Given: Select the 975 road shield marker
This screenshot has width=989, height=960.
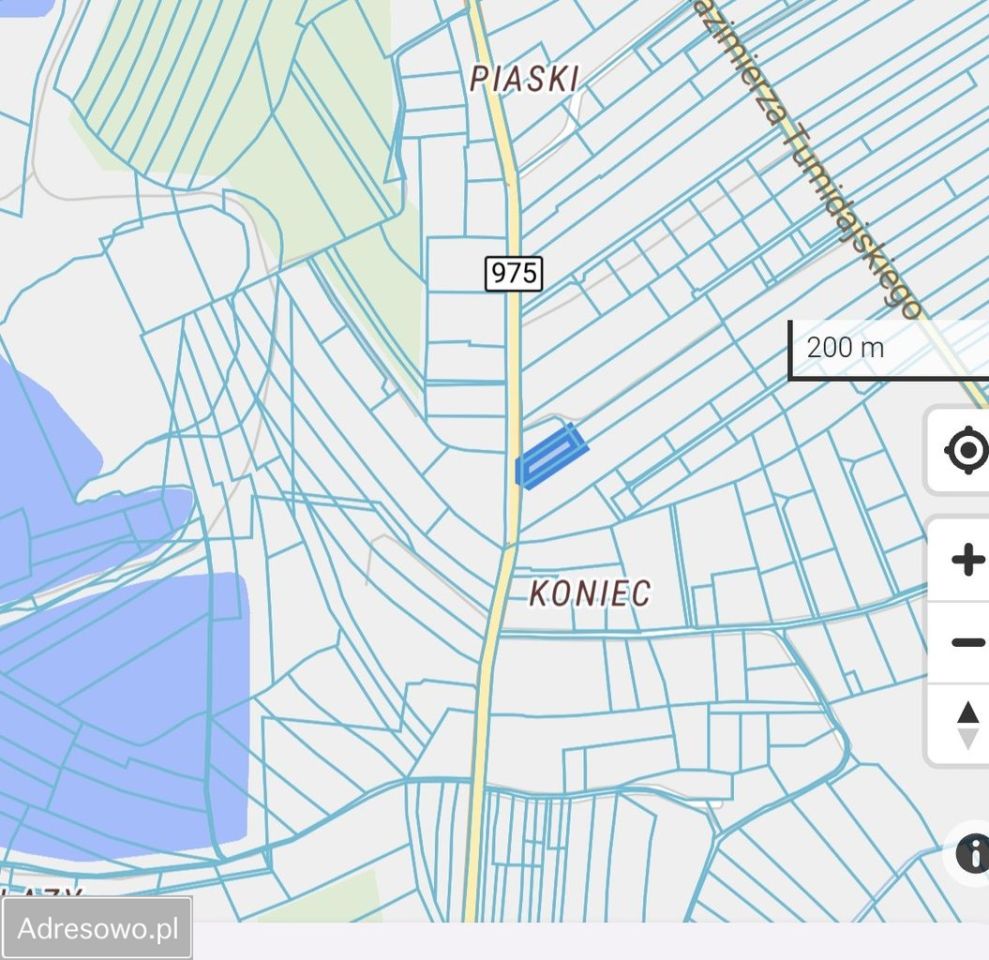Looking at the screenshot, I should point(511,271).
